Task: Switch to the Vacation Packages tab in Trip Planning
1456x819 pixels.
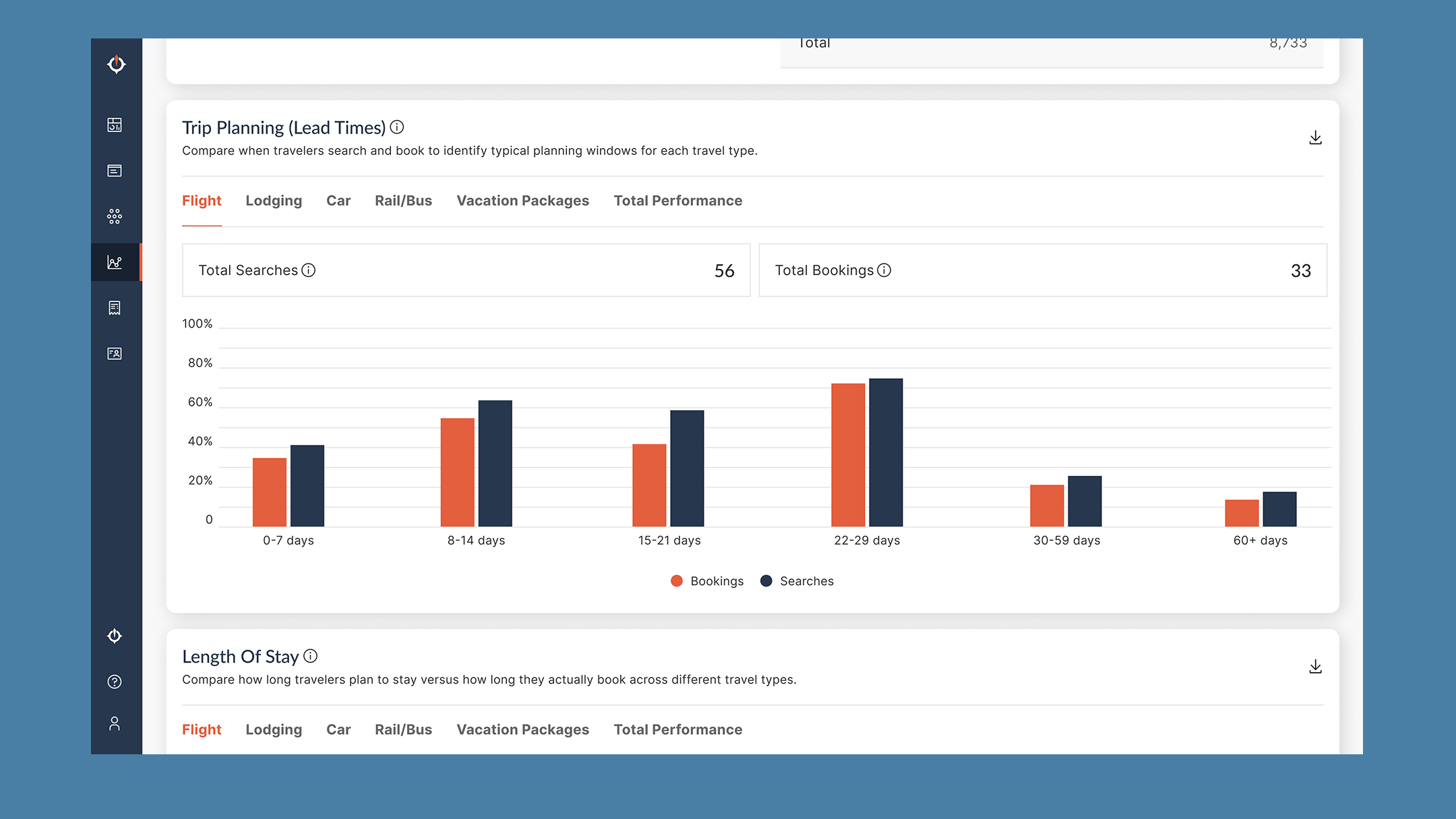Action: coord(522,200)
